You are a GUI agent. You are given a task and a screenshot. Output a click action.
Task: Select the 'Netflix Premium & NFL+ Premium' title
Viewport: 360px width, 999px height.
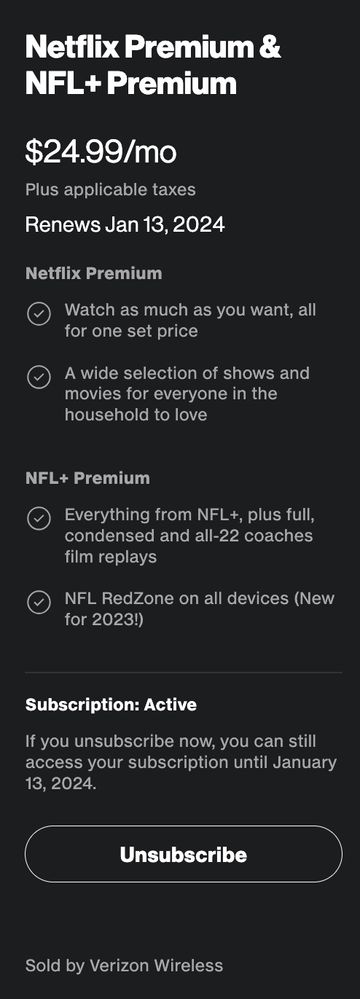pos(153,65)
